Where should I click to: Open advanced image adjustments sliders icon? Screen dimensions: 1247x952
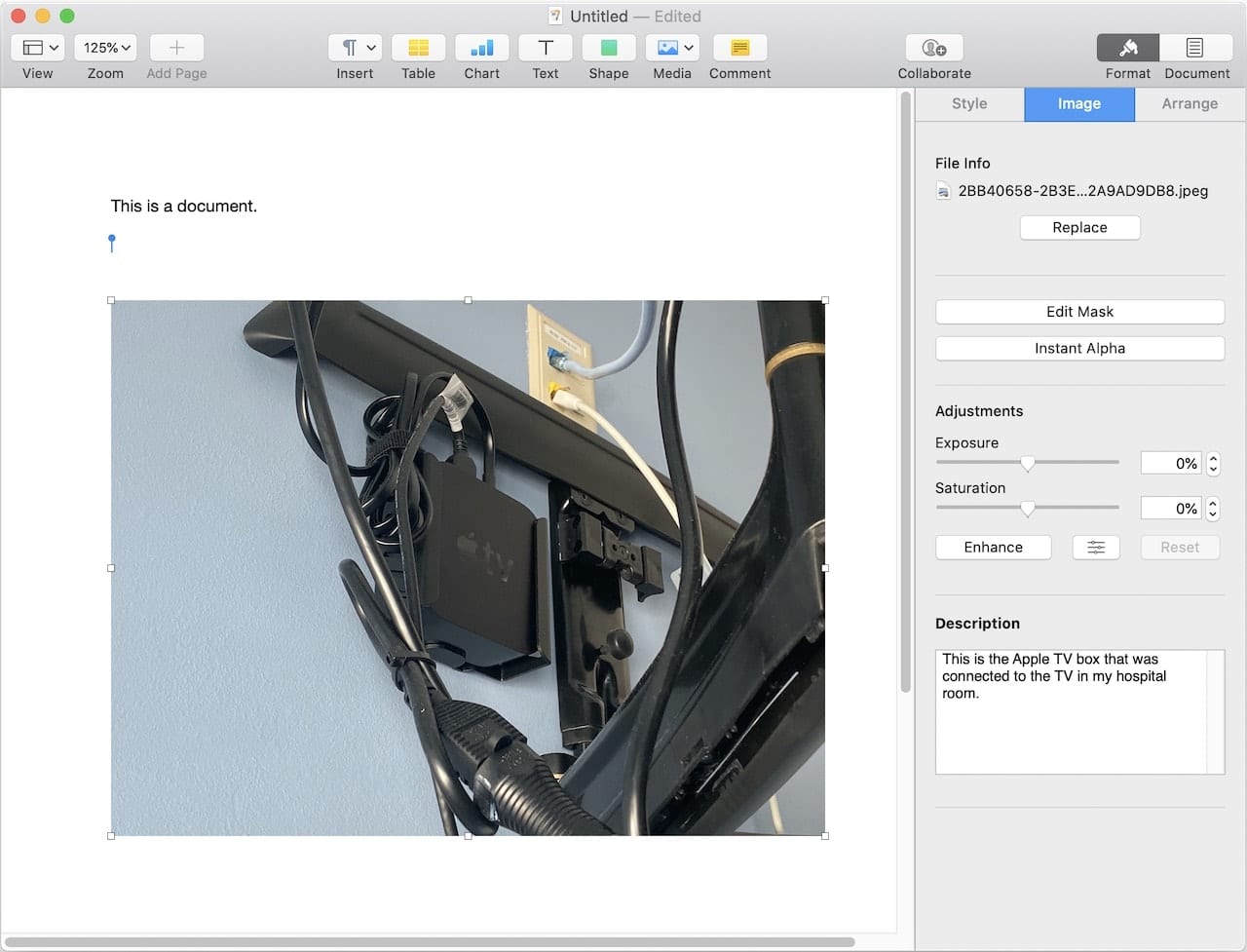[x=1095, y=548]
